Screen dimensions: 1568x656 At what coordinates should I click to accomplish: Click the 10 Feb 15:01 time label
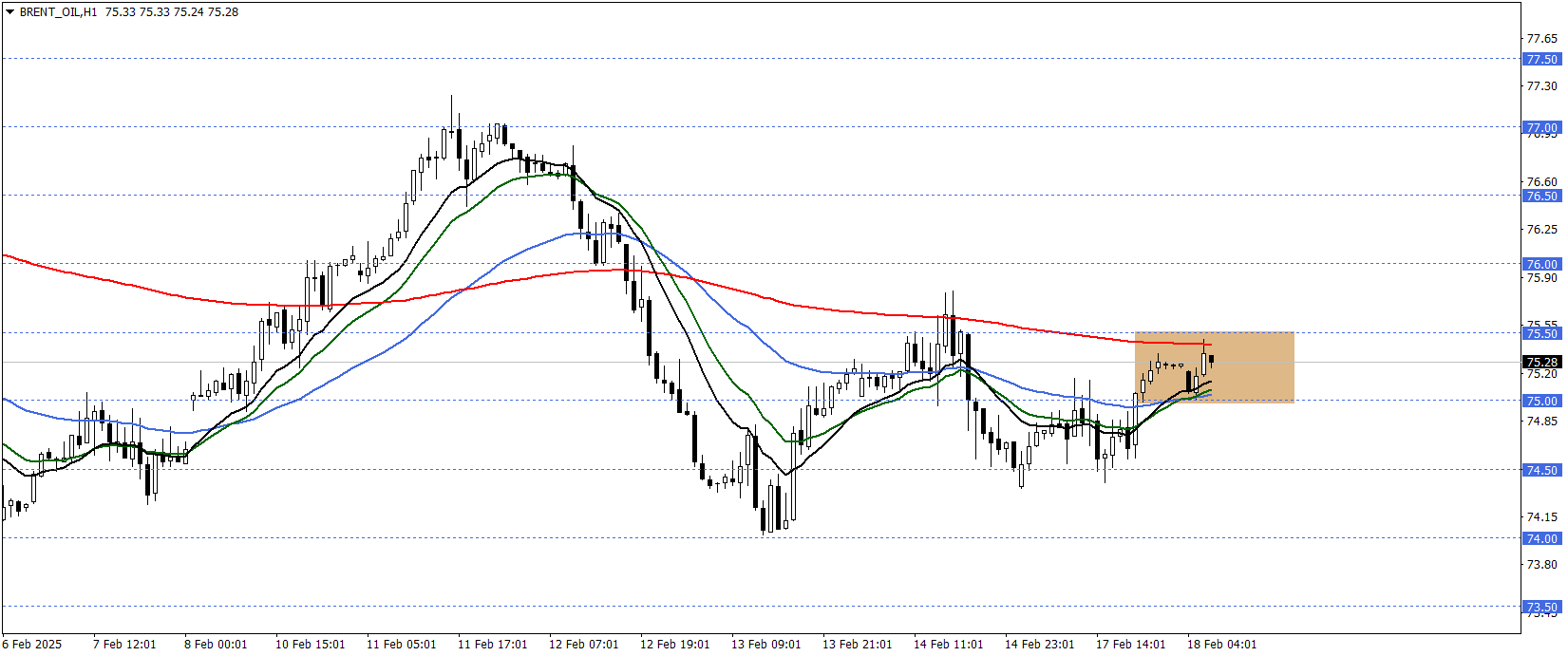click(x=311, y=644)
